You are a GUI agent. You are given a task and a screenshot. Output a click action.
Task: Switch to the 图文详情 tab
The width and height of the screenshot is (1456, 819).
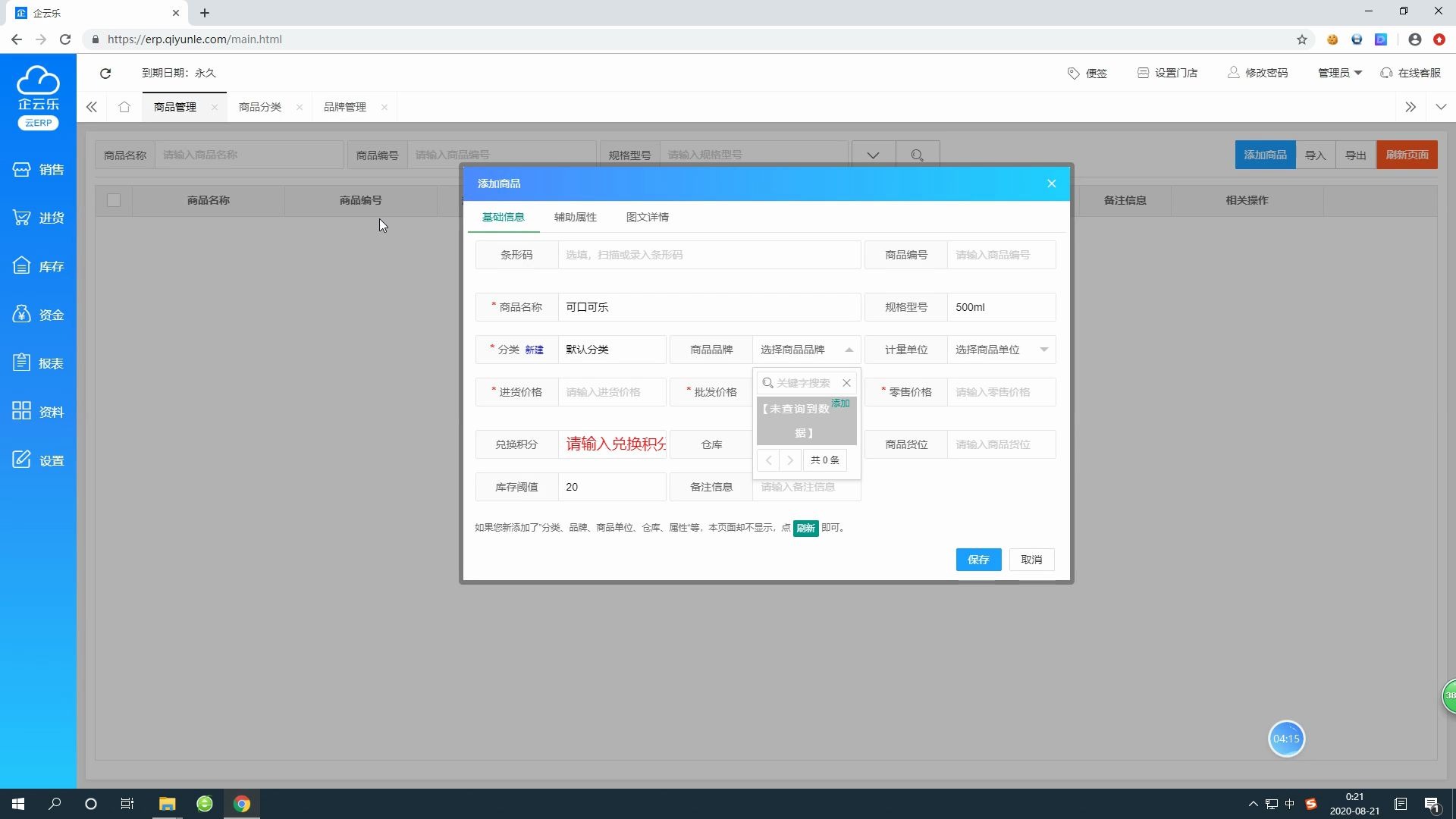(x=648, y=217)
